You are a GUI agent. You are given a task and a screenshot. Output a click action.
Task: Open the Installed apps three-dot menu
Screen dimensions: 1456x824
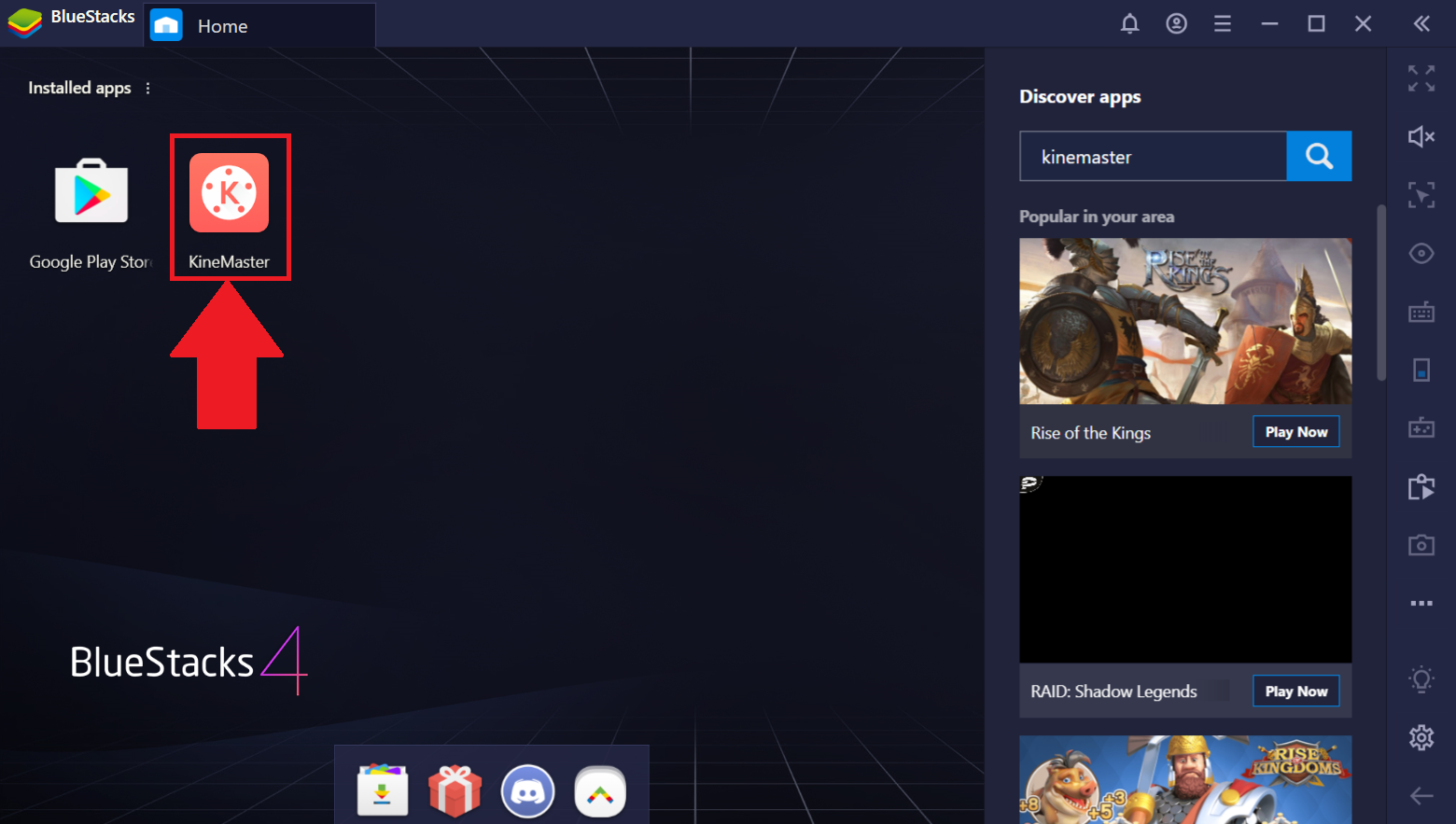tap(147, 88)
